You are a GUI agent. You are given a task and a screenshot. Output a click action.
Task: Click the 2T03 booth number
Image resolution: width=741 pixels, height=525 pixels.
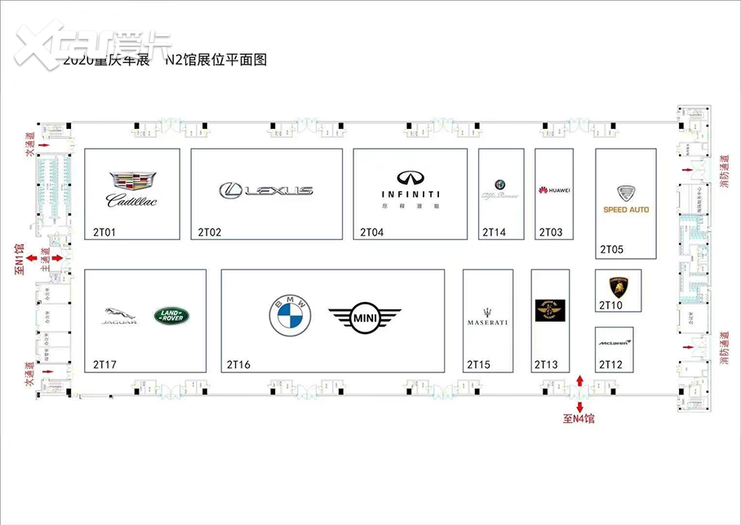[x=551, y=232]
